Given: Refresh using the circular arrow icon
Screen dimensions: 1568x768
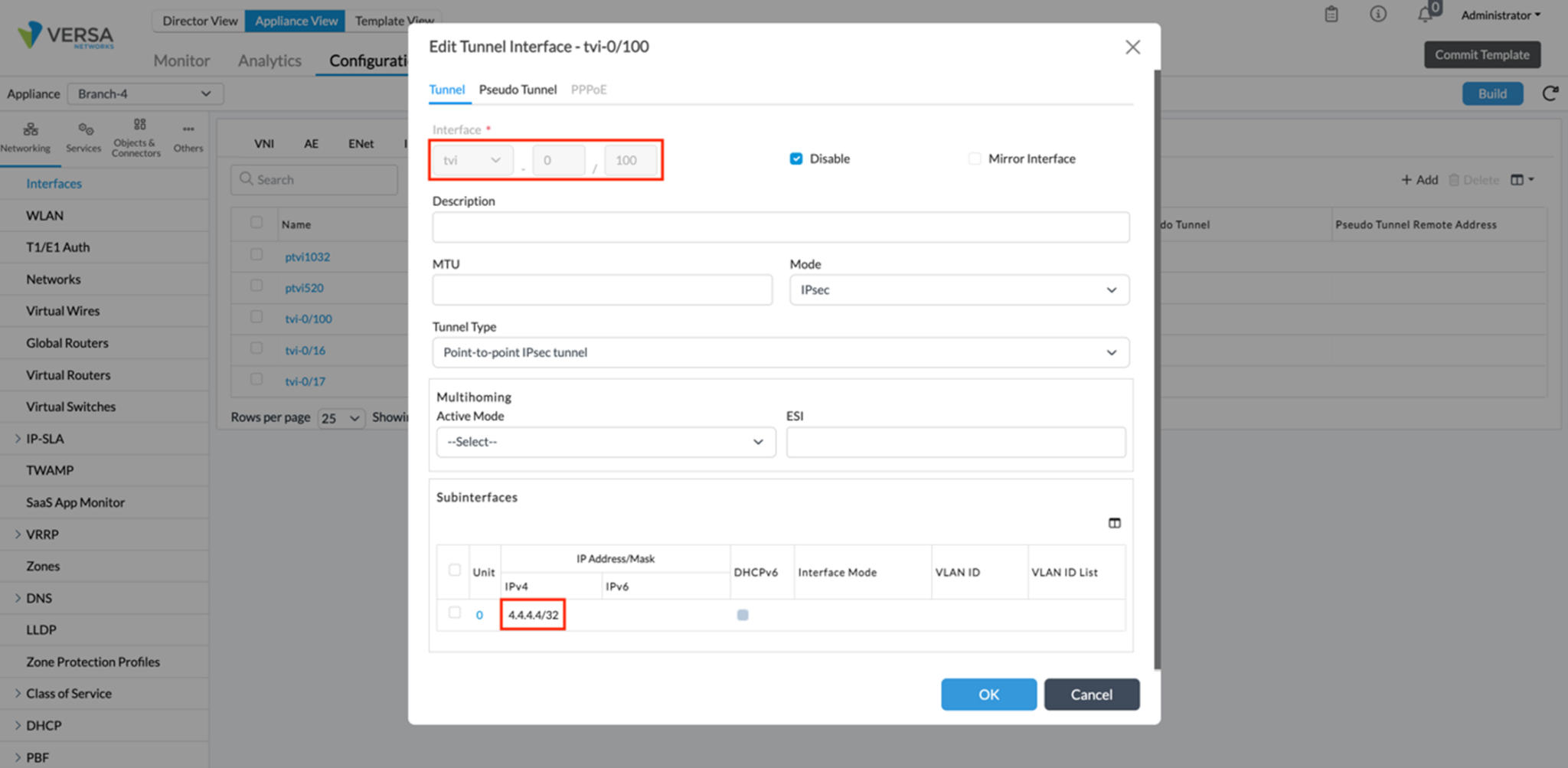Looking at the screenshot, I should click(x=1551, y=93).
